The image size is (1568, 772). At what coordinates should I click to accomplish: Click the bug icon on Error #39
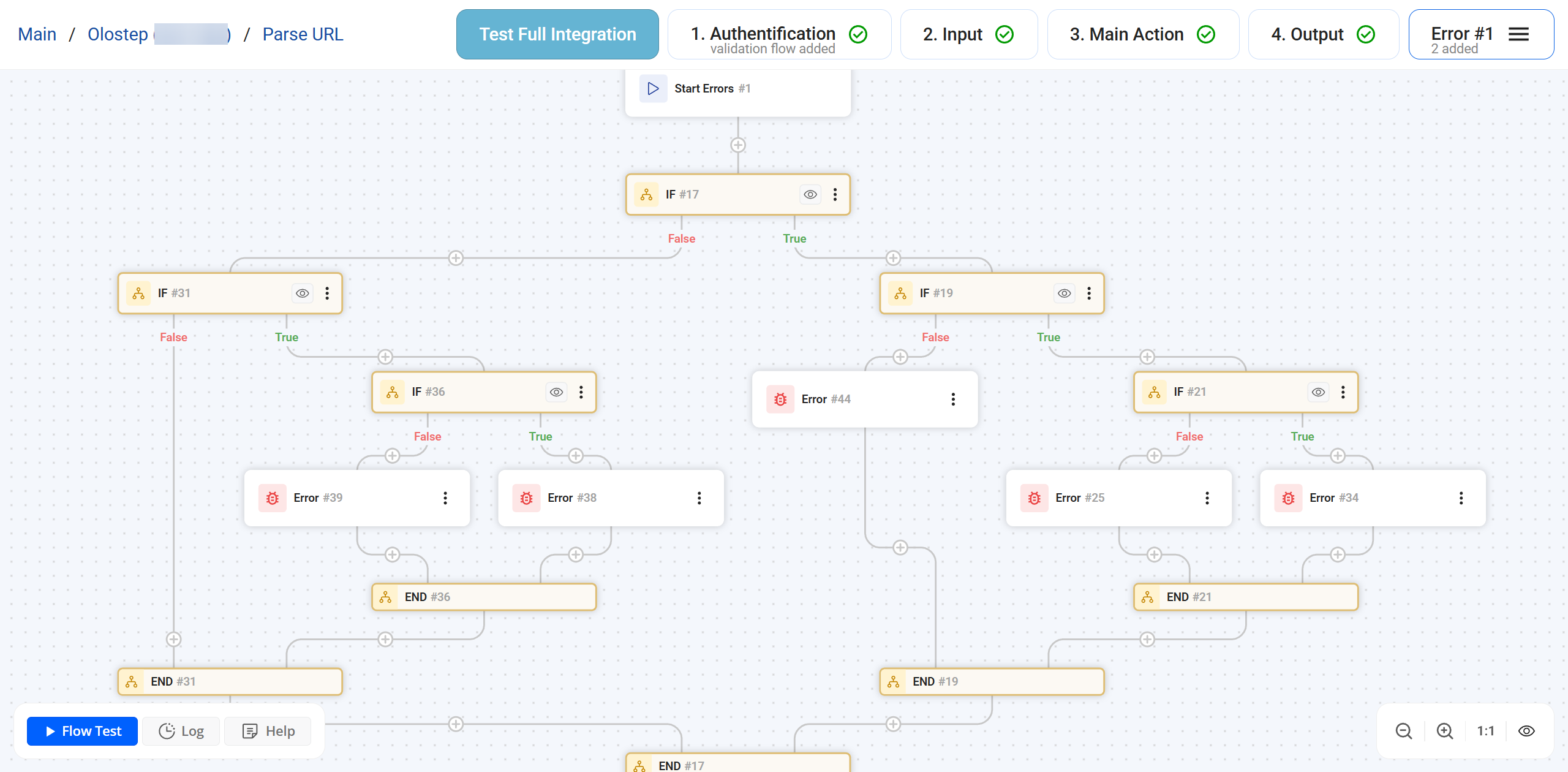273,498
